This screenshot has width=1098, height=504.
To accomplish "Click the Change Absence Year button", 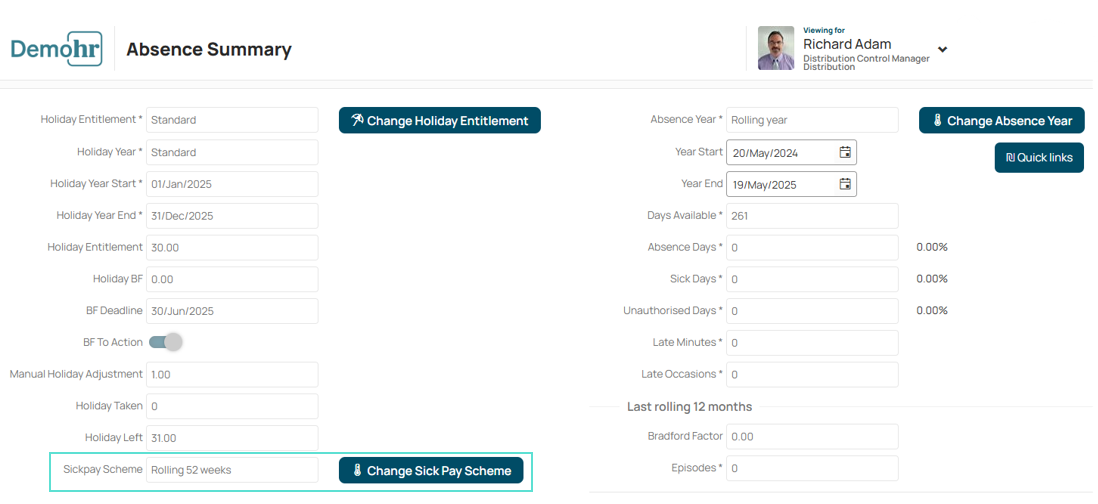I will (1001, 120).
